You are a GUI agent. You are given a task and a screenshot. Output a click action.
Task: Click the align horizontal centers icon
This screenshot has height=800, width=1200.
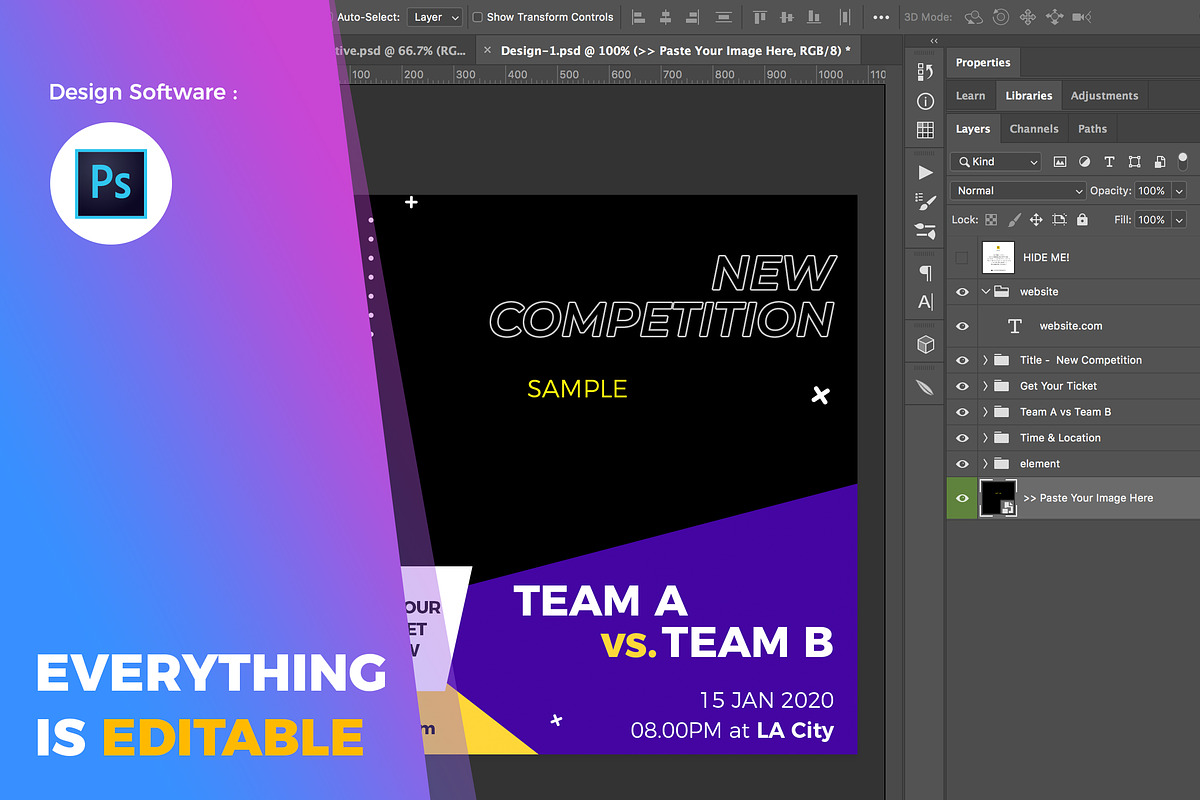click(x=666, y=17)
